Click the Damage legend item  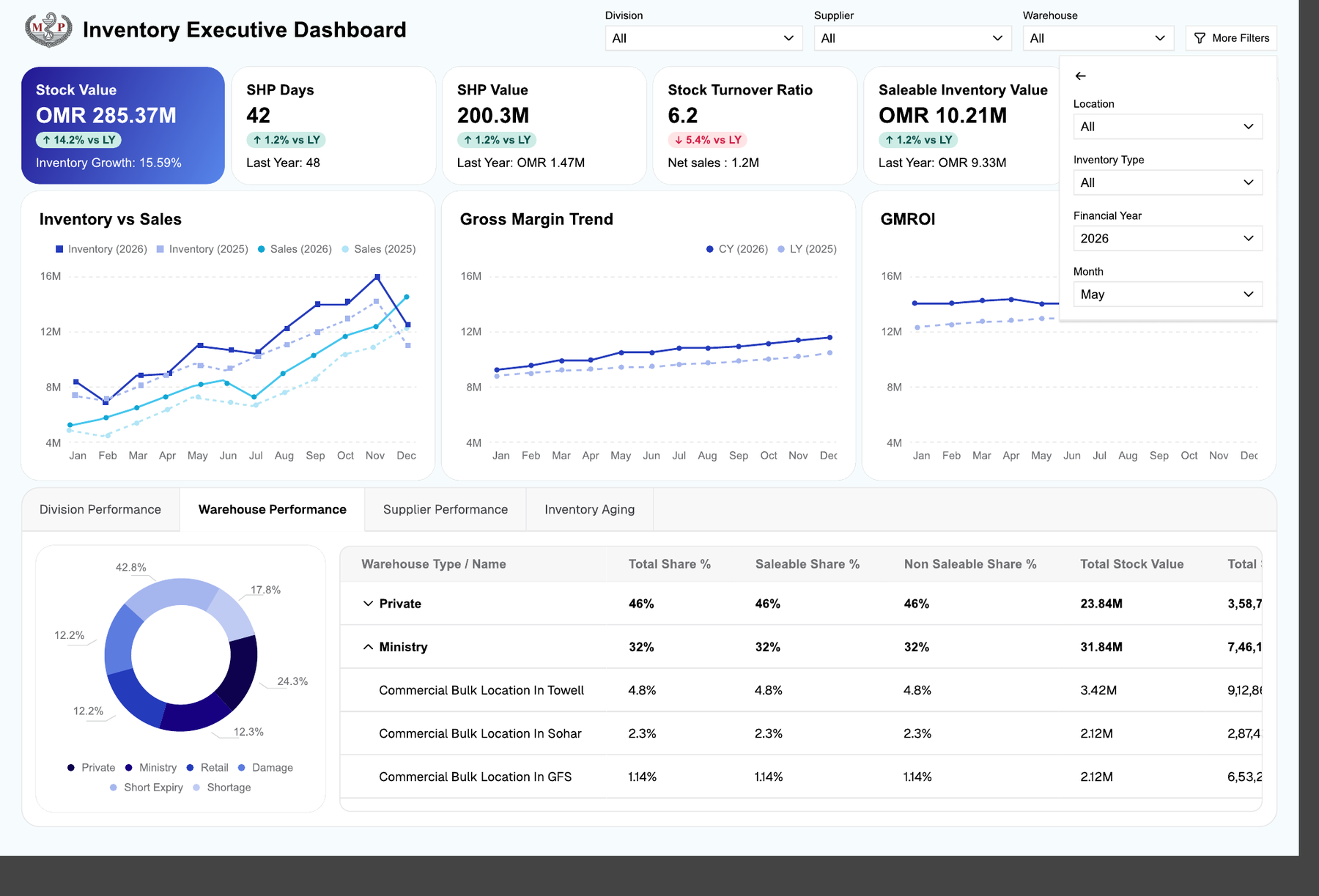(x=265, y=768)
